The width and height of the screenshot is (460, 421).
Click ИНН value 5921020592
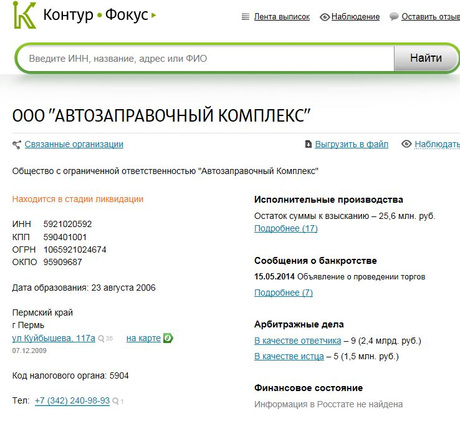(x=68, y=224)
